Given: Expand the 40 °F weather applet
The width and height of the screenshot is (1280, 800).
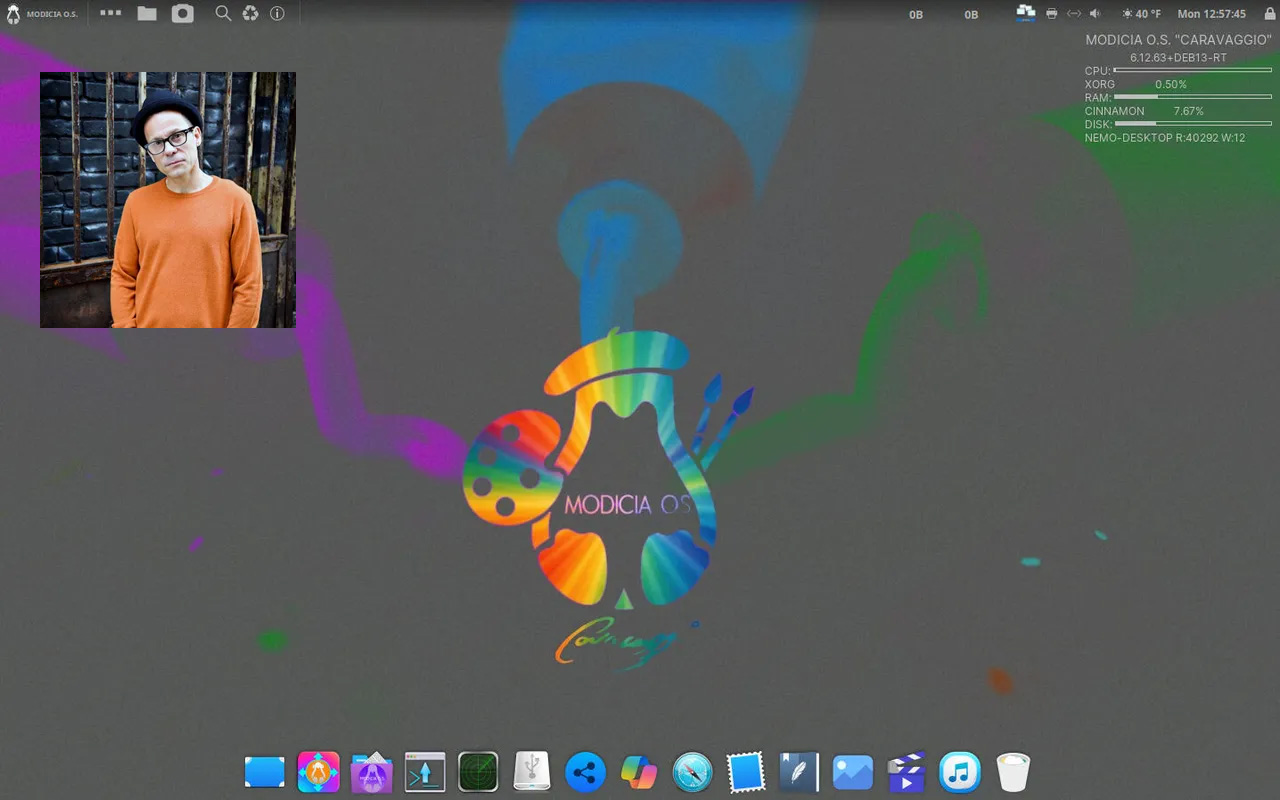Looking at the screenshot, I should click(x=1141, y=14).
